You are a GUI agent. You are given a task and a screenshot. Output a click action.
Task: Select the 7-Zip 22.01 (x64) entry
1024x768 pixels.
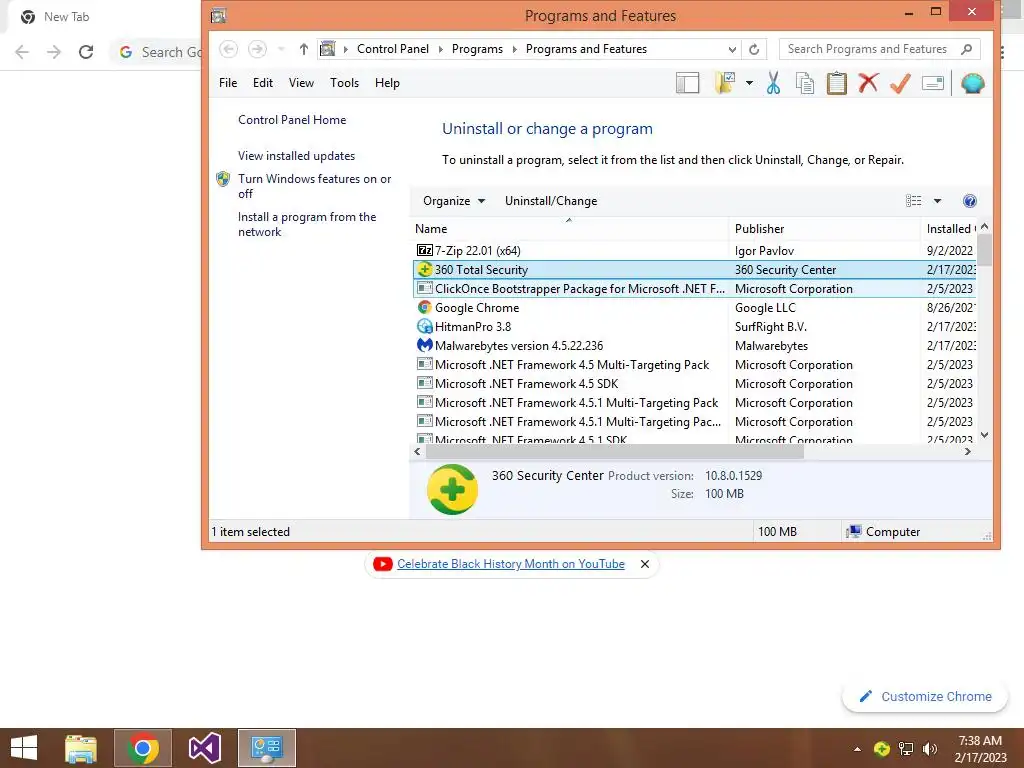pos(695,251)
